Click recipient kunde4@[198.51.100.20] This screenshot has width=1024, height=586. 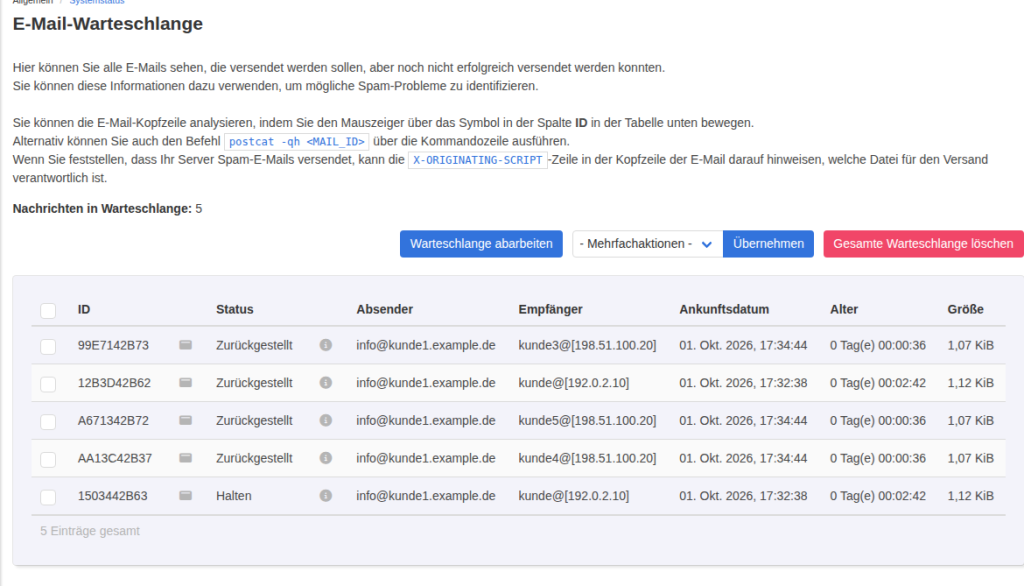pos(587,458)
